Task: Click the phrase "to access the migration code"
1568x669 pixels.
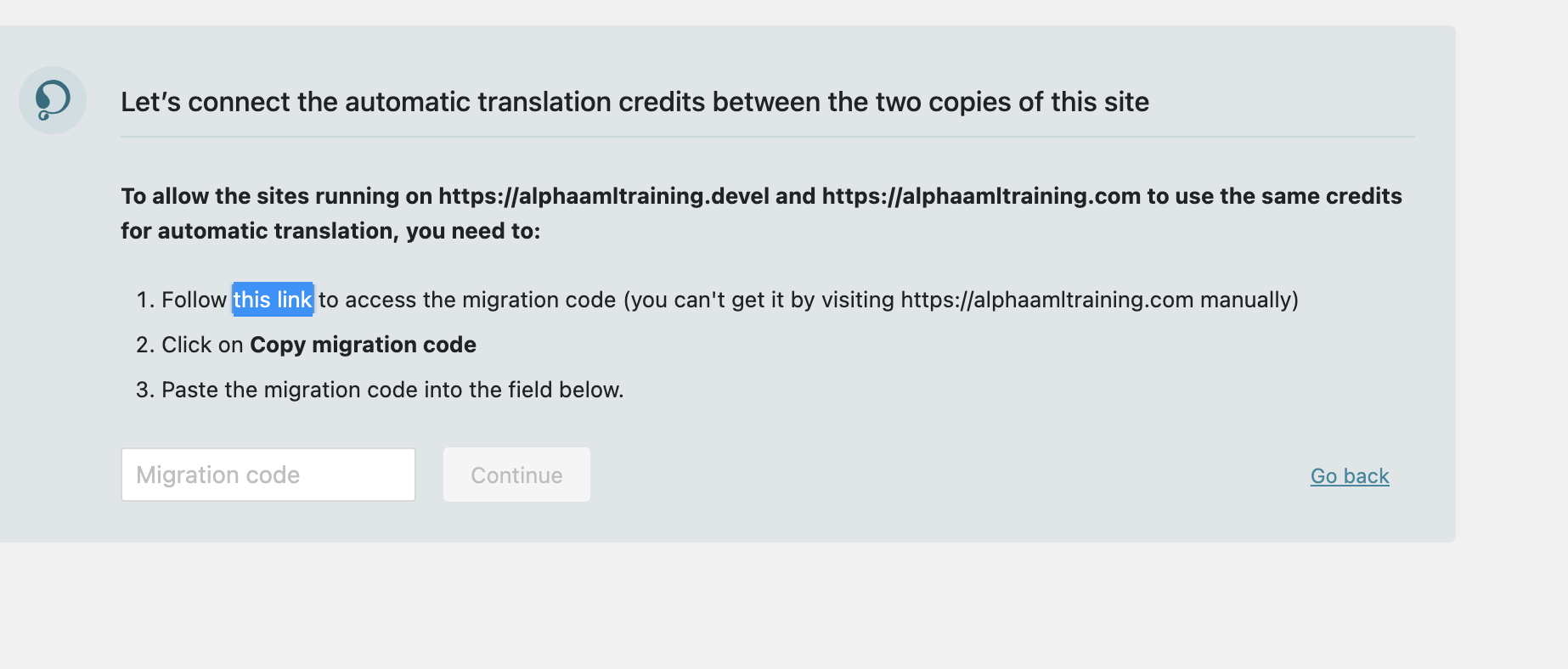Action: 467,300
